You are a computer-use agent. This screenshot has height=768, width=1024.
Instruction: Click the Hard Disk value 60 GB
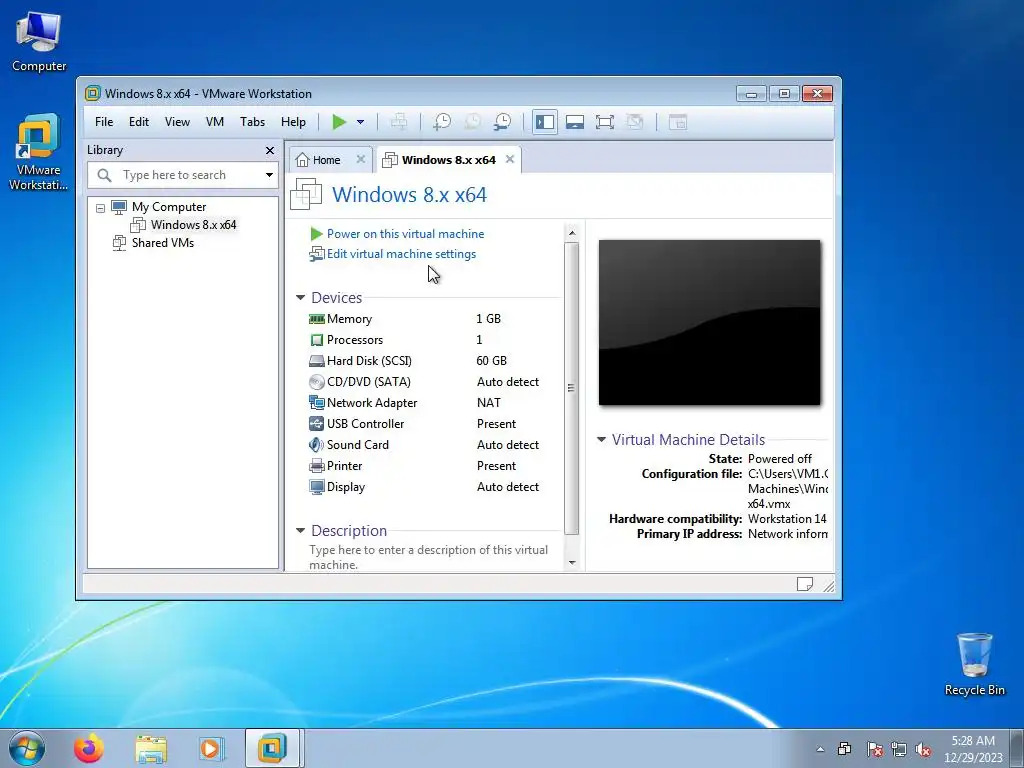pos(492,360)
